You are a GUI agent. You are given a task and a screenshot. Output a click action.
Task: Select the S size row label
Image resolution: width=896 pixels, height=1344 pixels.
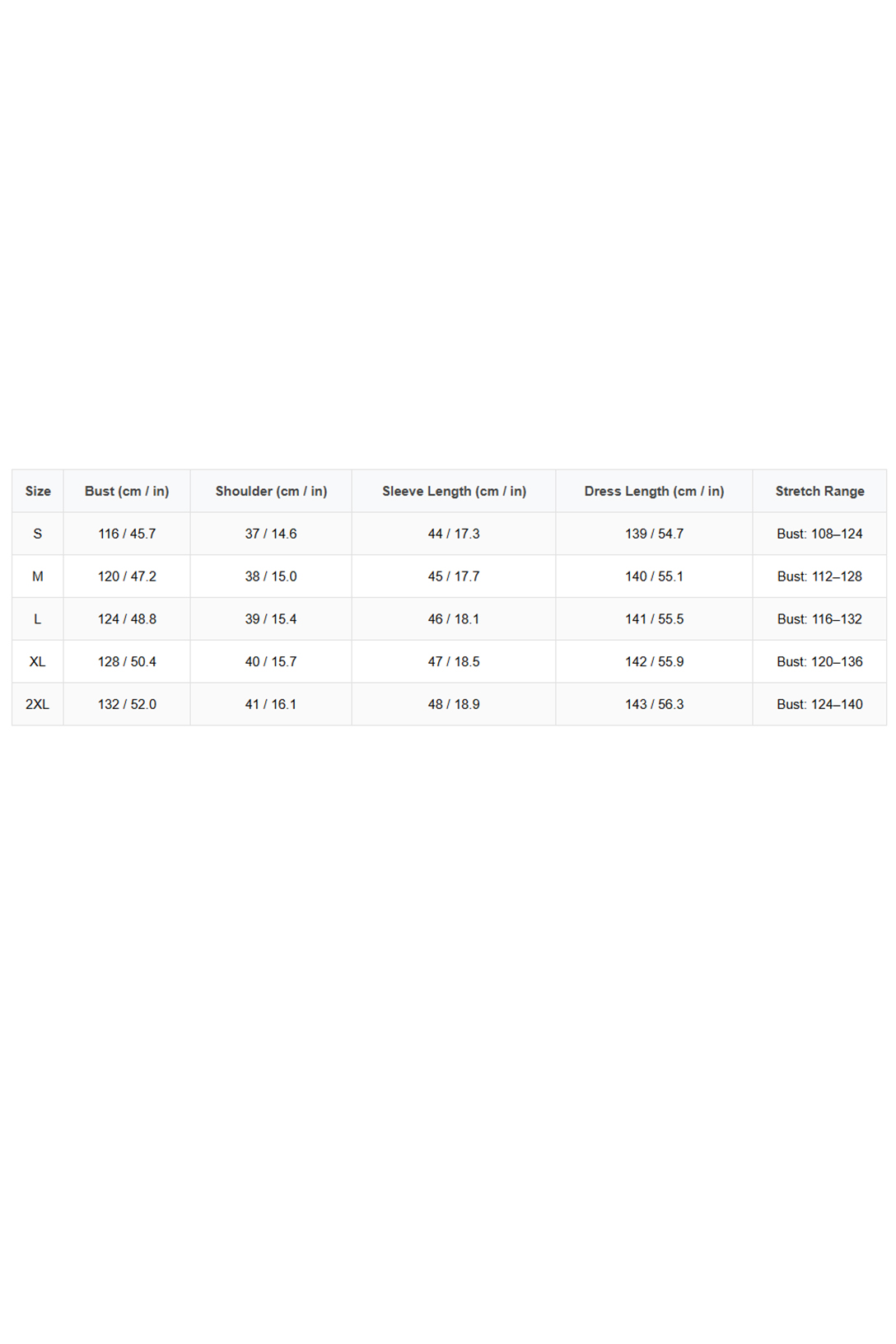[38, 534]
